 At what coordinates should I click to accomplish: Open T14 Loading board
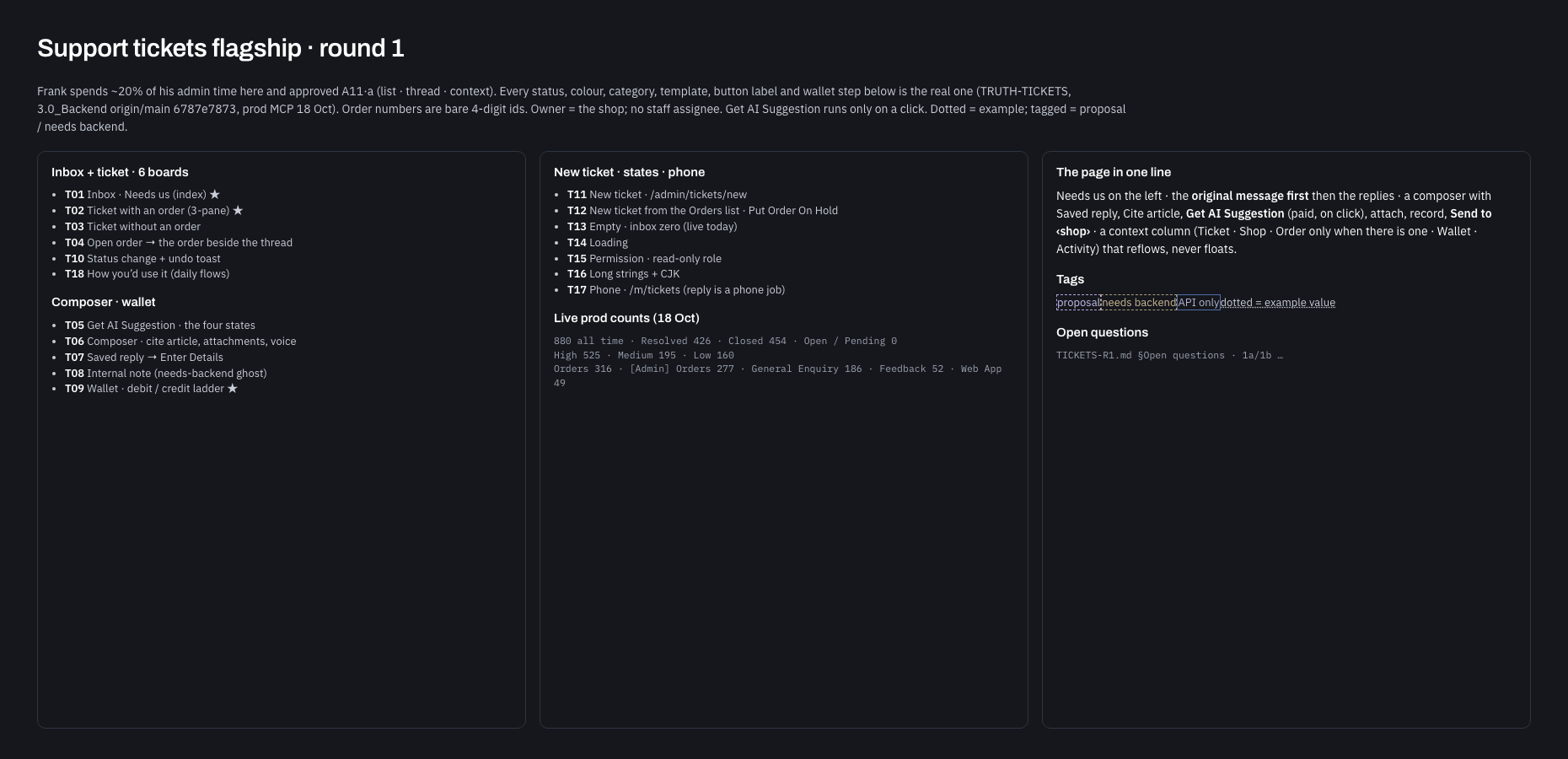click(598, 243)
